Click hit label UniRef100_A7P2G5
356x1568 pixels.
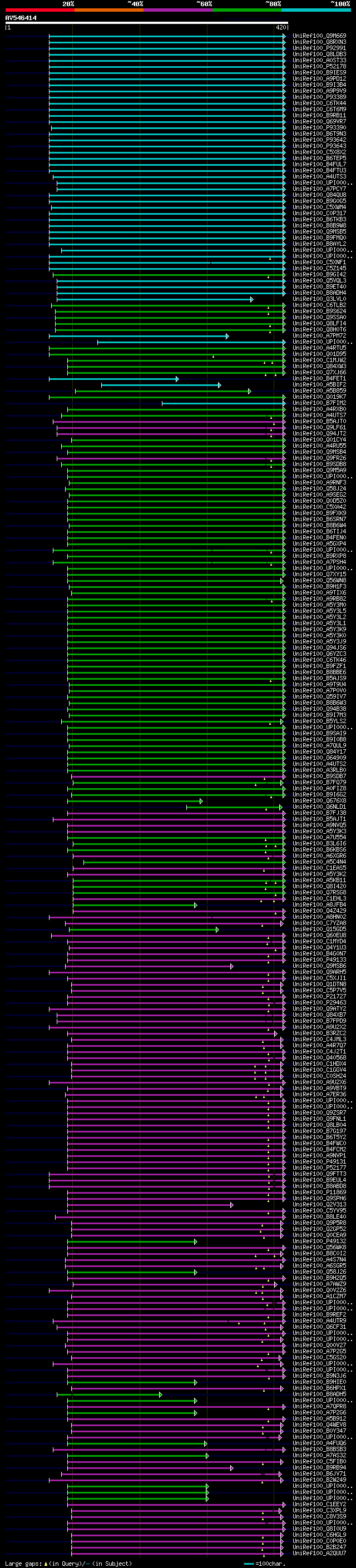click(x=319, y=1351)
